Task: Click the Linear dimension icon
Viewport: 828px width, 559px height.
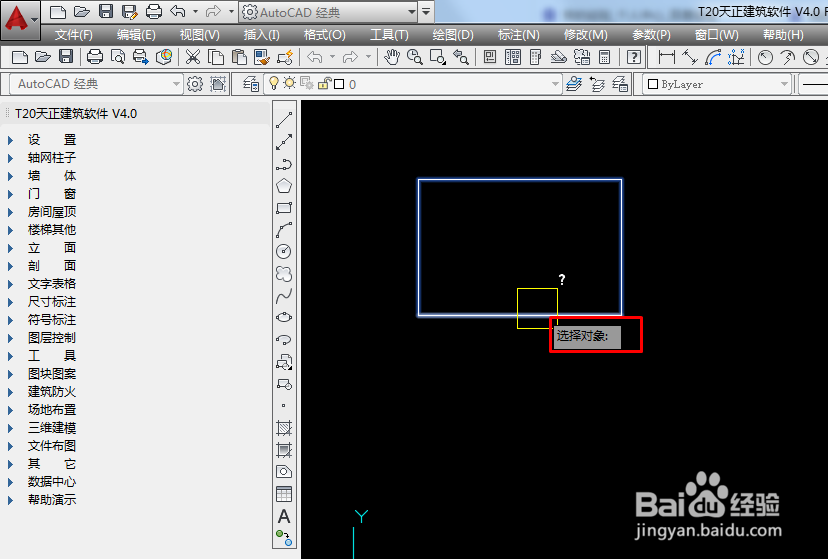Action: (666, 56)
